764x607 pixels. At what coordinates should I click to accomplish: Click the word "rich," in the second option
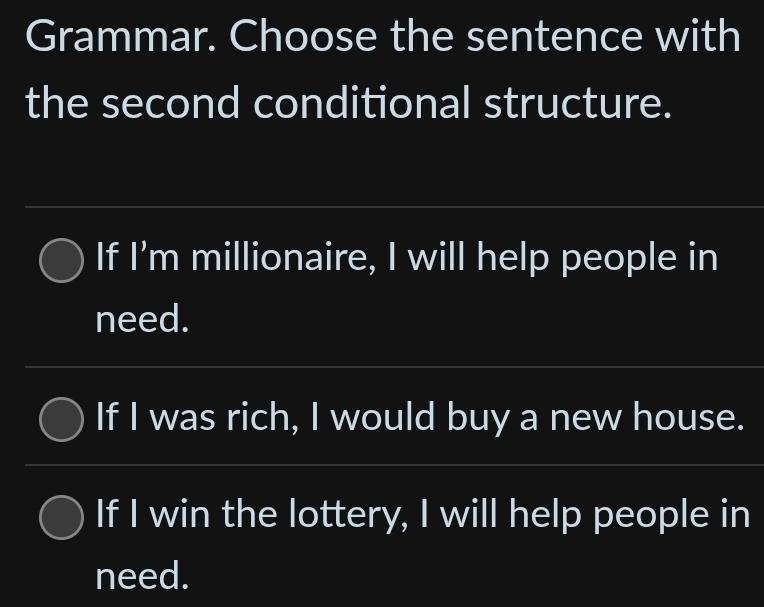pyautogui.click(x=264, y=417)
